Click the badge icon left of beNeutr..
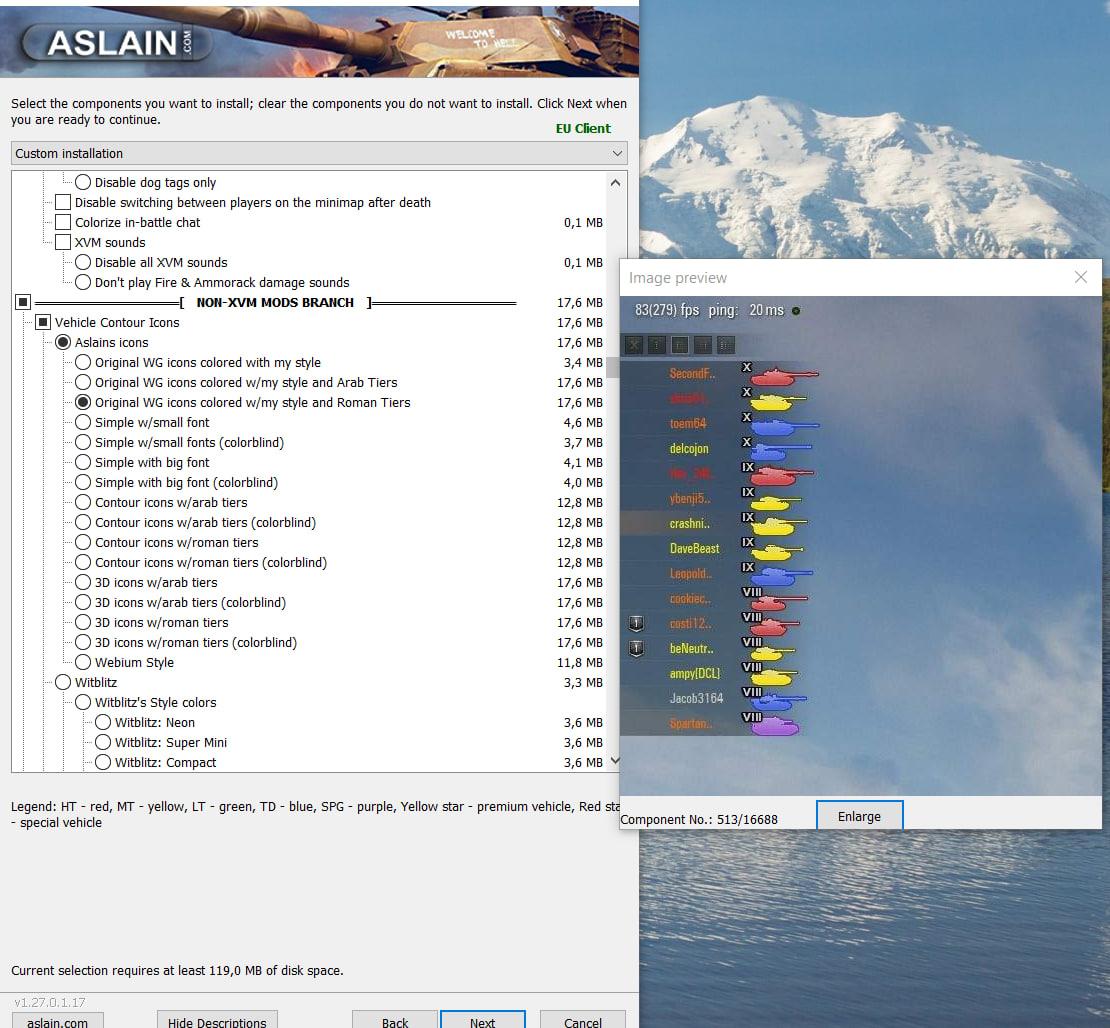 [x=636, y=649]
